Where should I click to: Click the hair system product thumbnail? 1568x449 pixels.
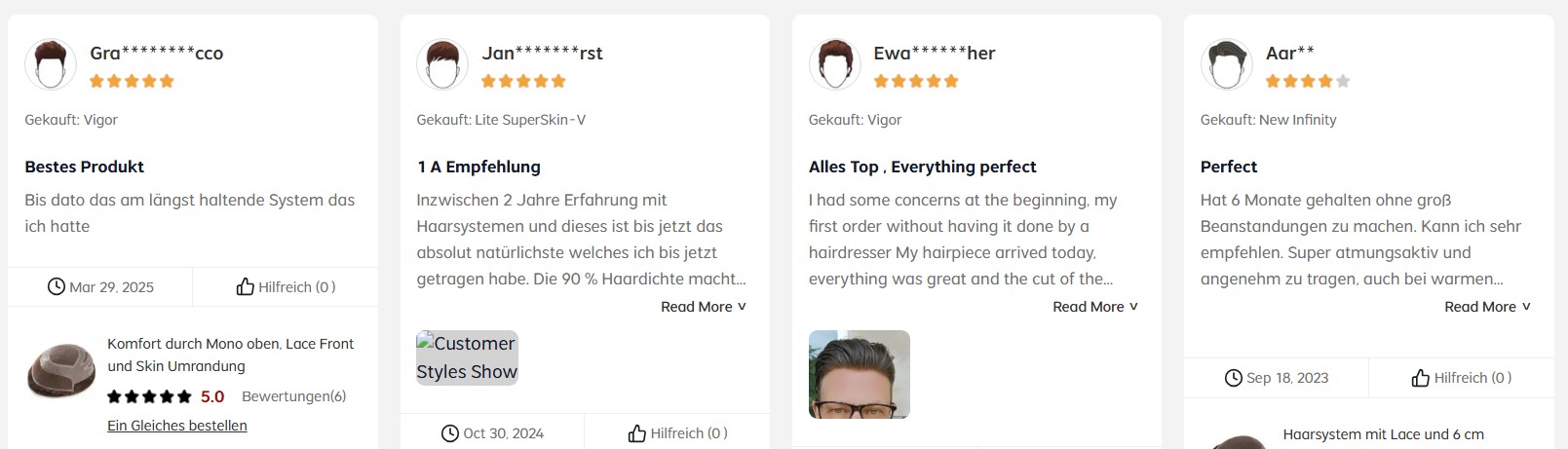[61, 371]
